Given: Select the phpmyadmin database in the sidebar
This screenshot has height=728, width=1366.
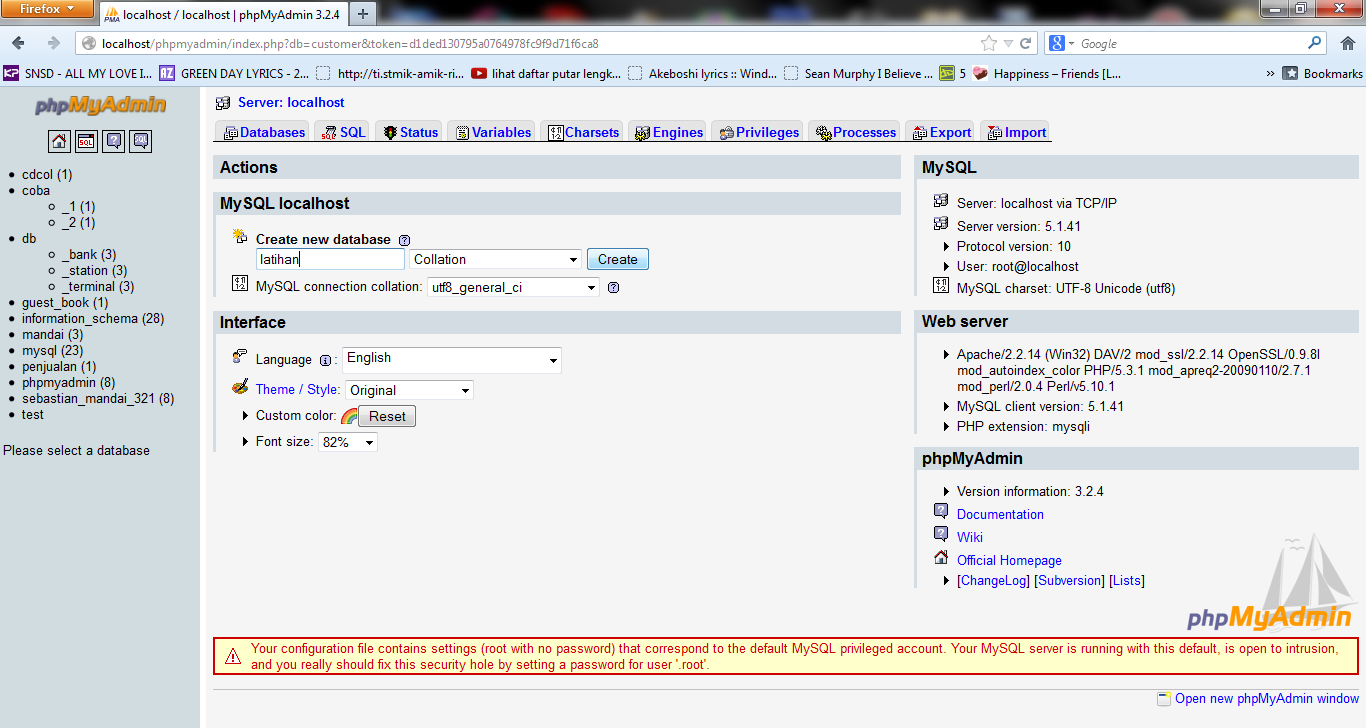Looking at the screenshot, I should click(68, 382).
